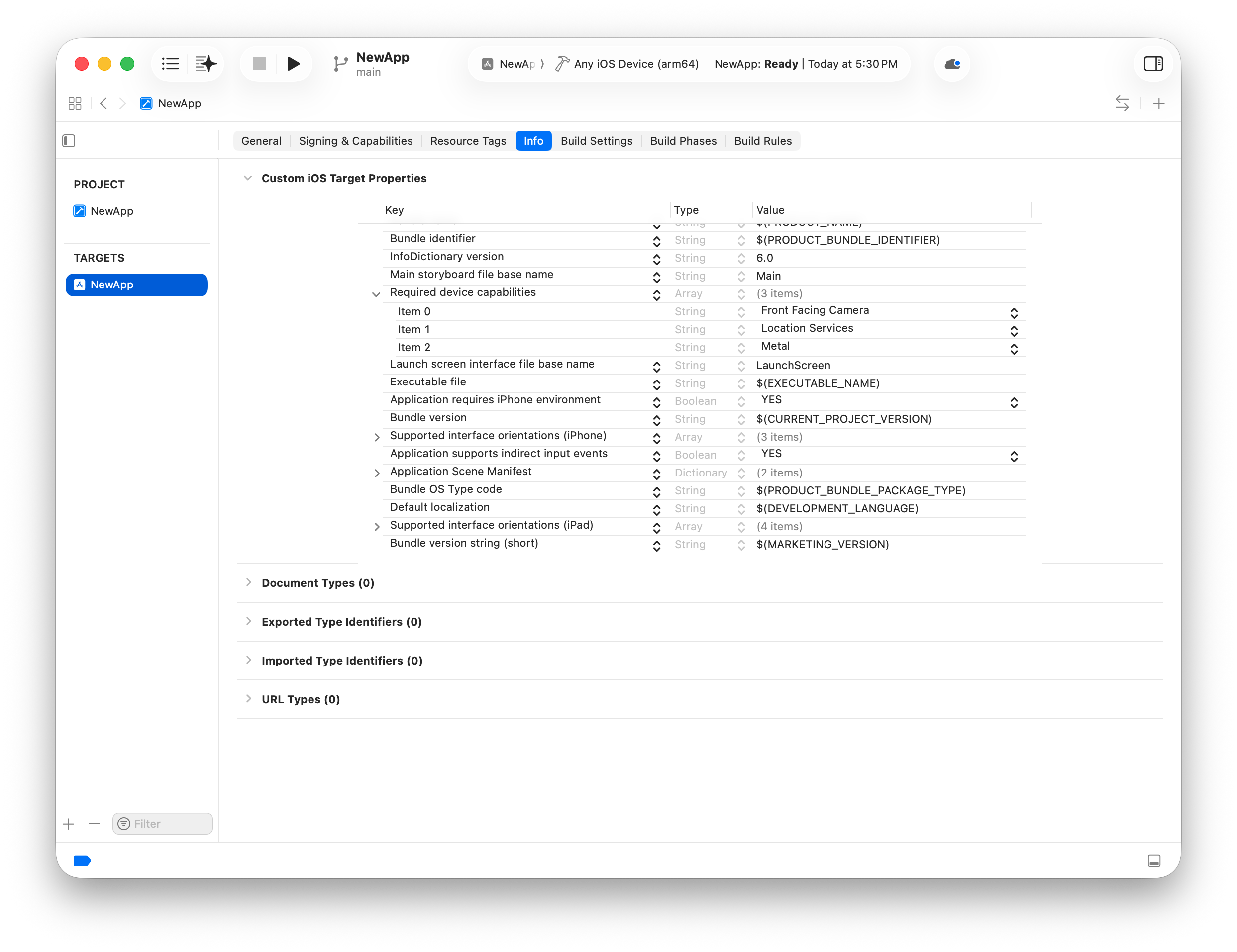Add a new target with plus button
Screen dimensions: 1237x952
[69, 824]
